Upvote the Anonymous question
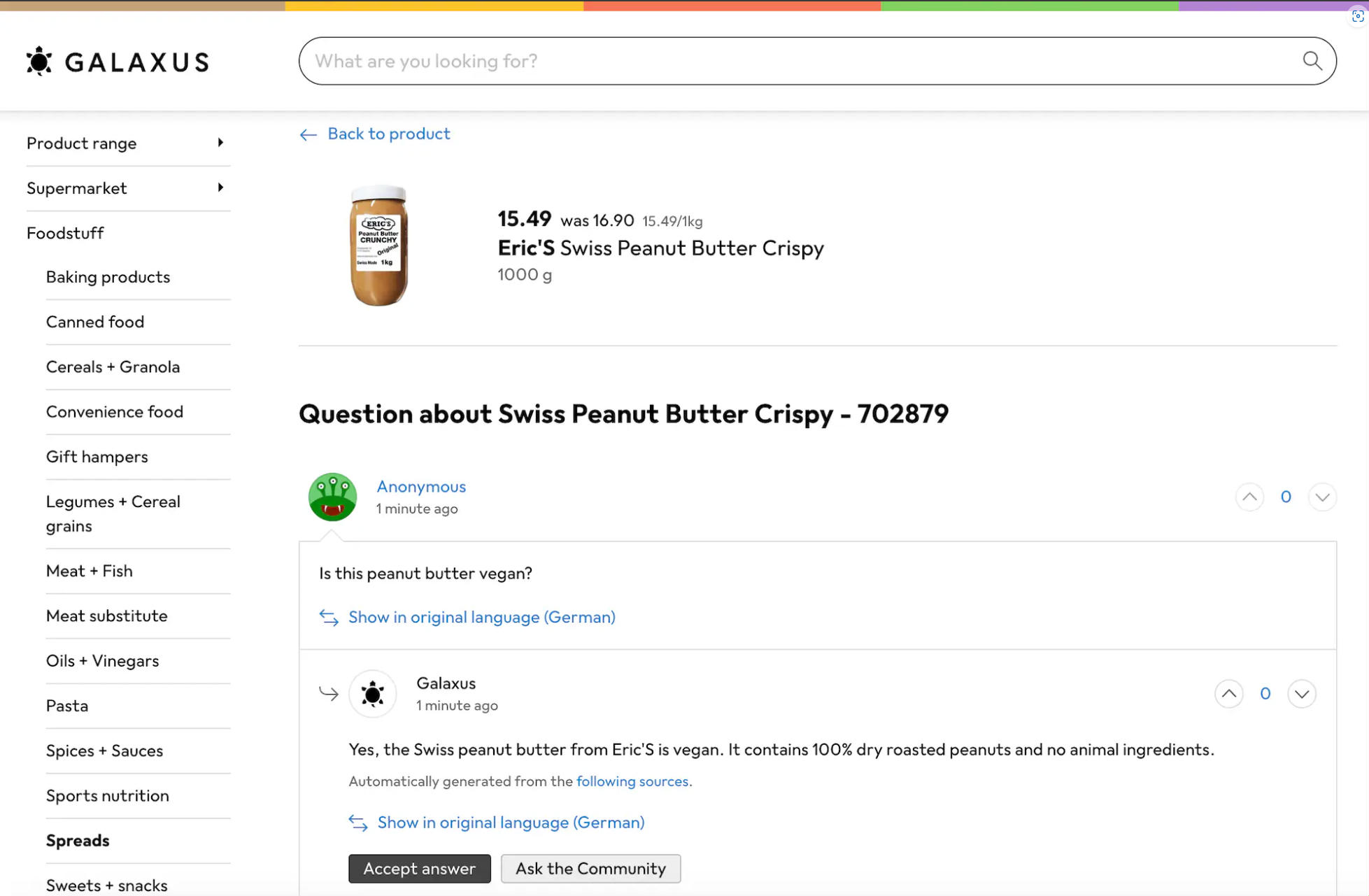This screenshot has height=896, width=1369. click(1249, 497)
